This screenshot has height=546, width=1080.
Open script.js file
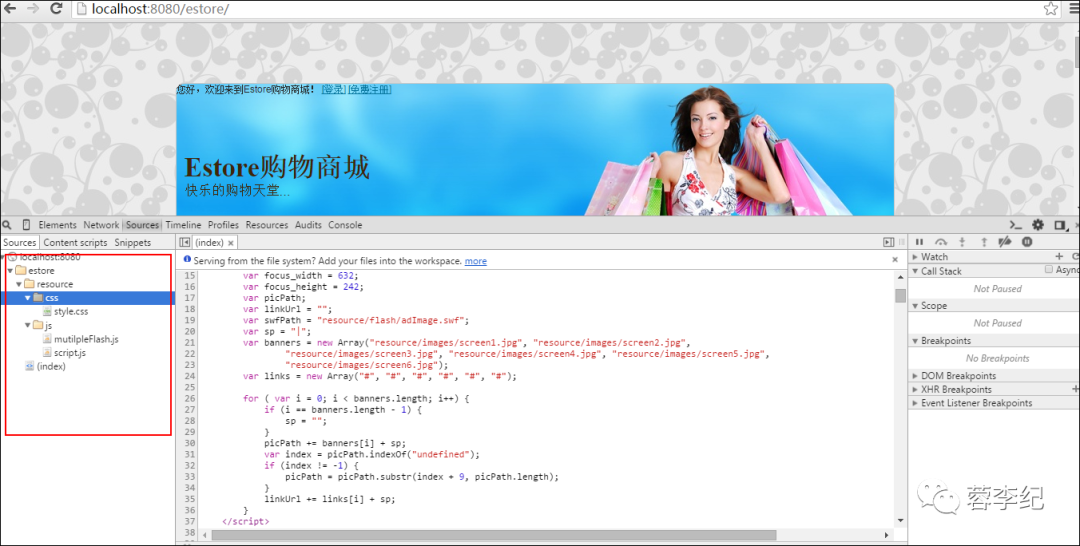pos(70,353)
